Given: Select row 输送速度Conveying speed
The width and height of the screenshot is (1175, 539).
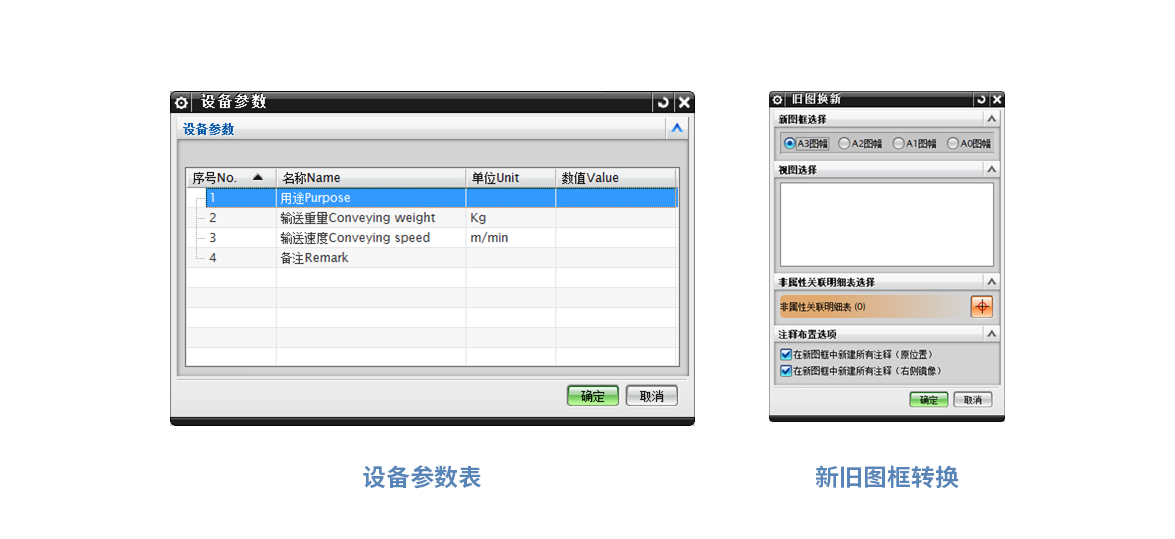Looking at the screenshot, I should 432,238.
